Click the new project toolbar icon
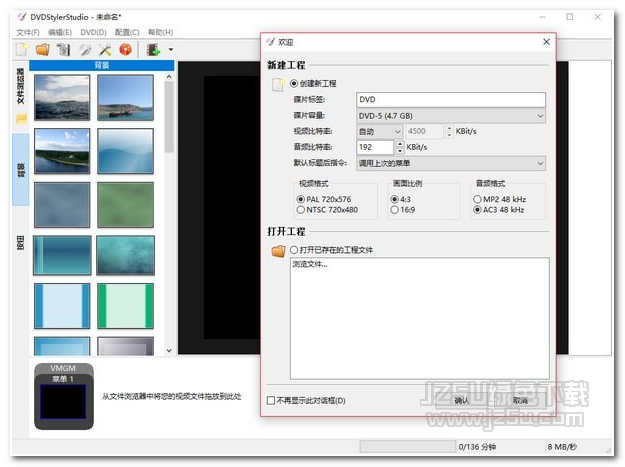This screenshot has width=625, height=467. point(22,50)
